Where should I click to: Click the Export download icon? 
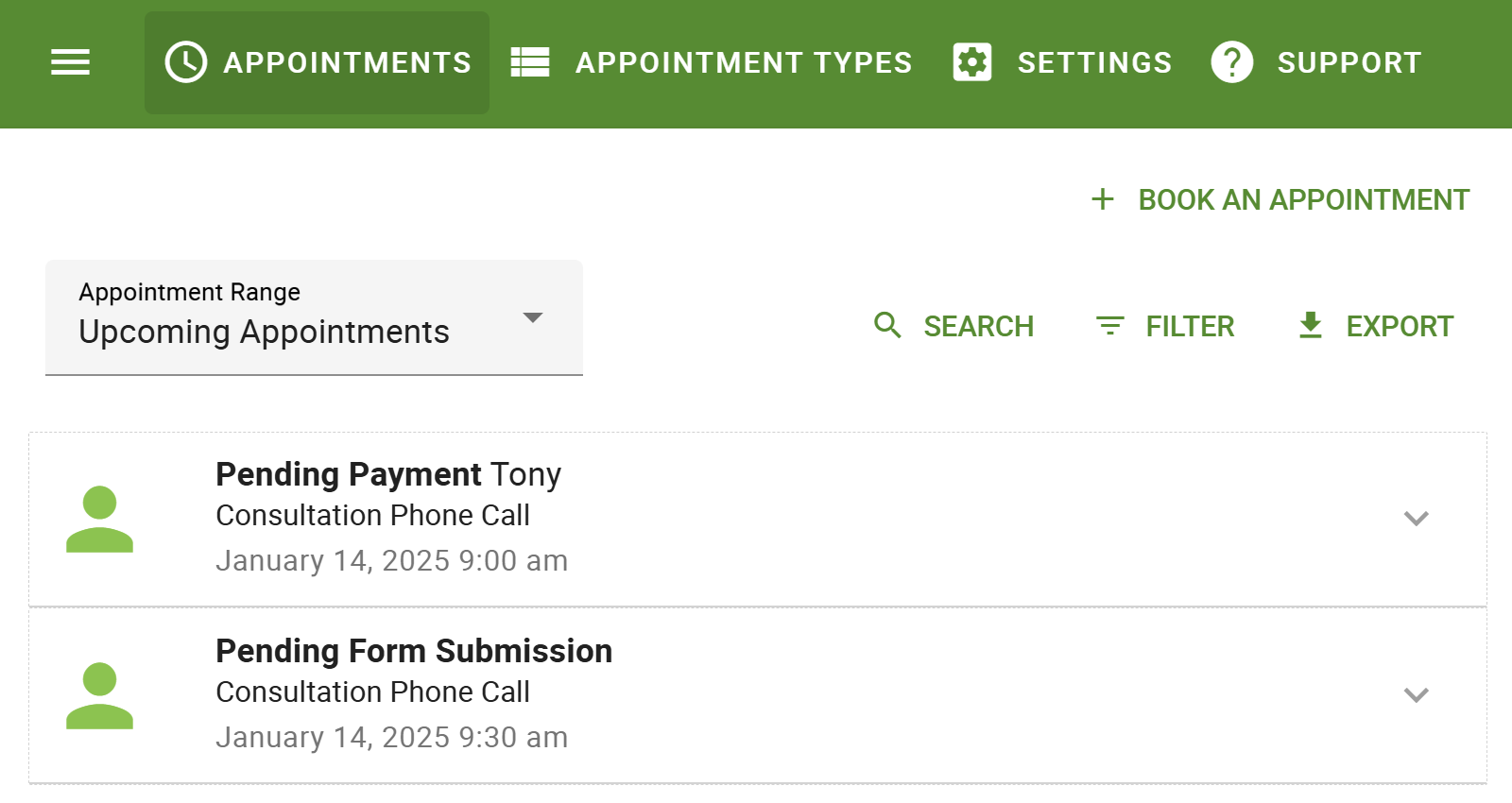(1310, 325)
